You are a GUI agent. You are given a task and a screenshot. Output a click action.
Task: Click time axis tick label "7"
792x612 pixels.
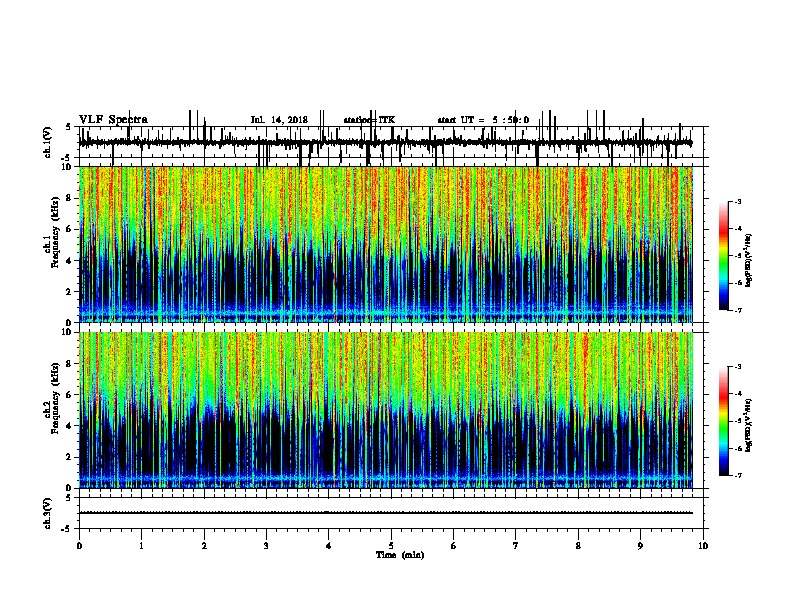[x=516, y=546]
